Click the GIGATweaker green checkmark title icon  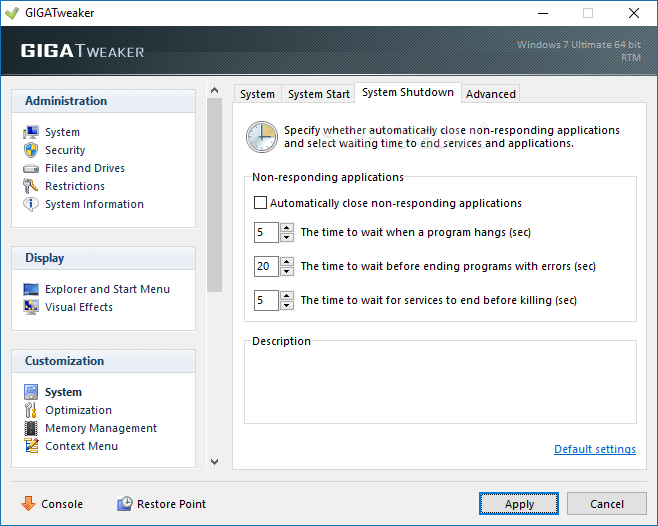[12, 13]
